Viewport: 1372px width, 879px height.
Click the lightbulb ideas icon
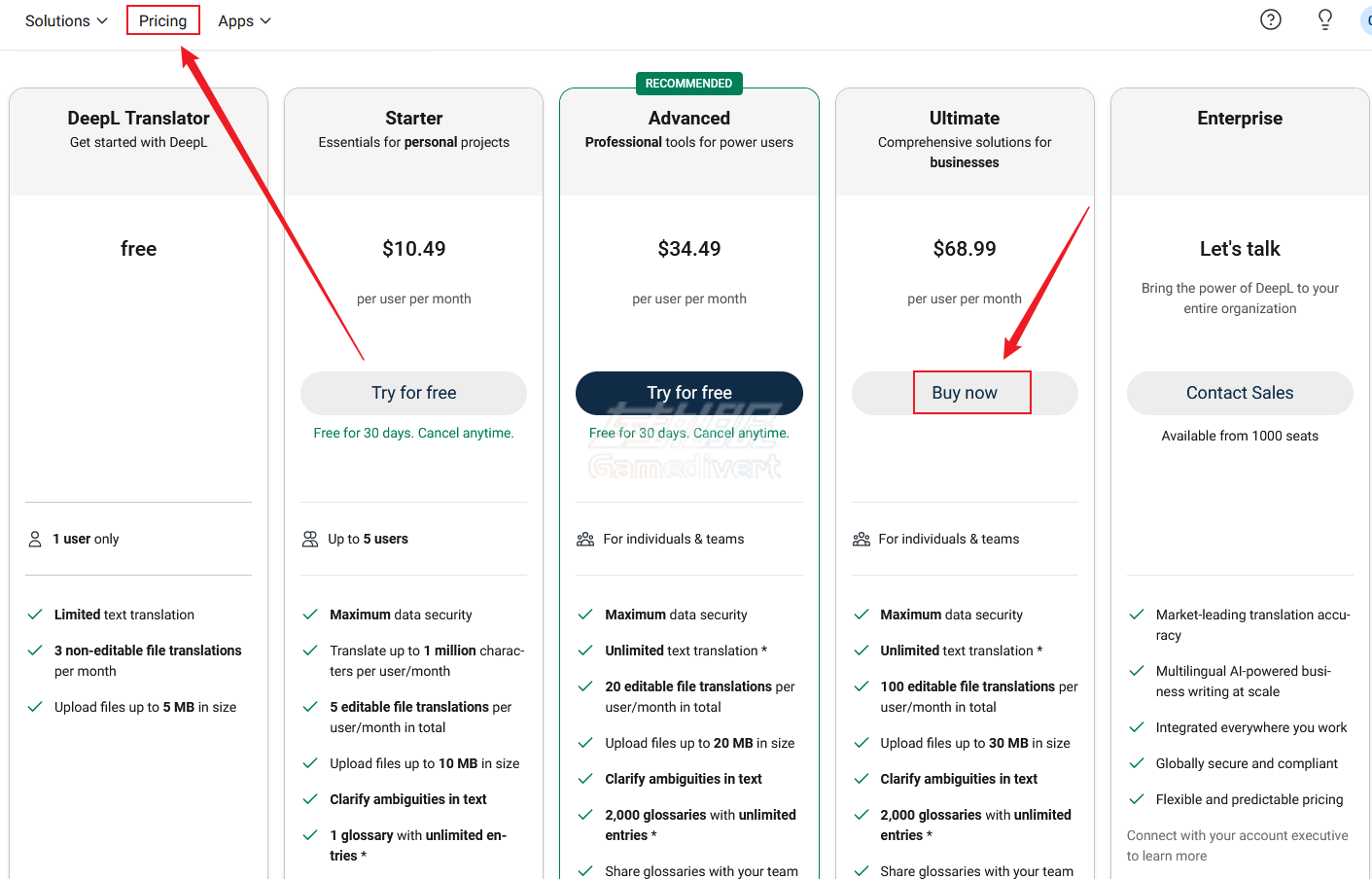pyautogui.click(x=1325, y=19)
